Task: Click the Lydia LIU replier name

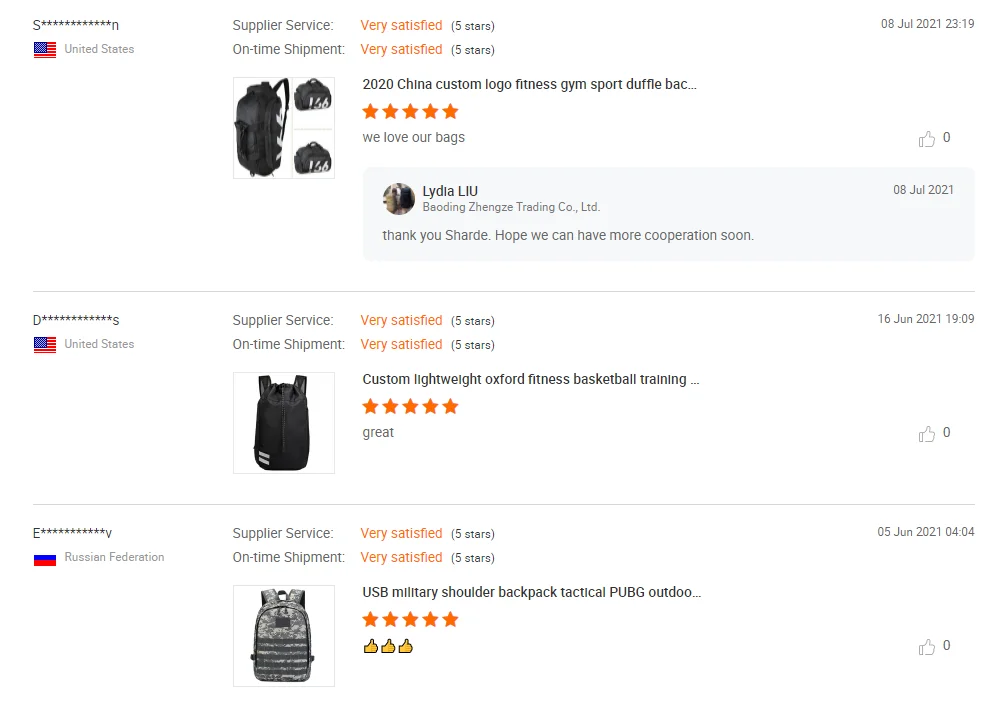Action: 450,191
